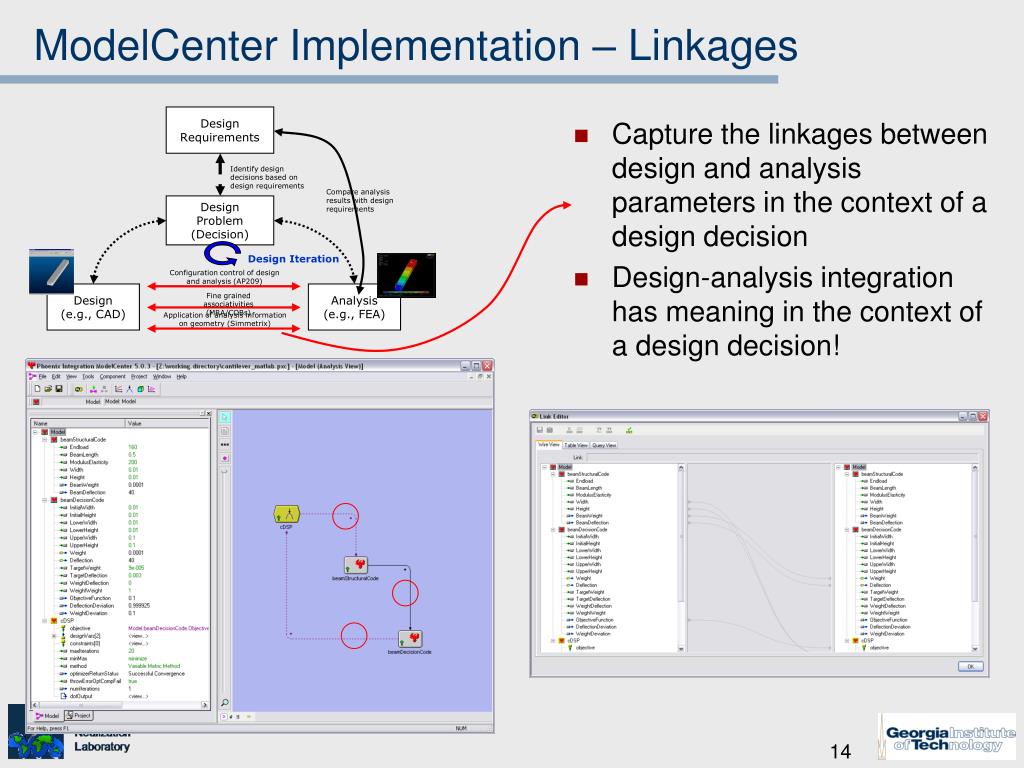Collapse beamStructuralCode in Link Editor right tree
The width and height of the screenshot is (1024, 768).
[x=846, y=473]
